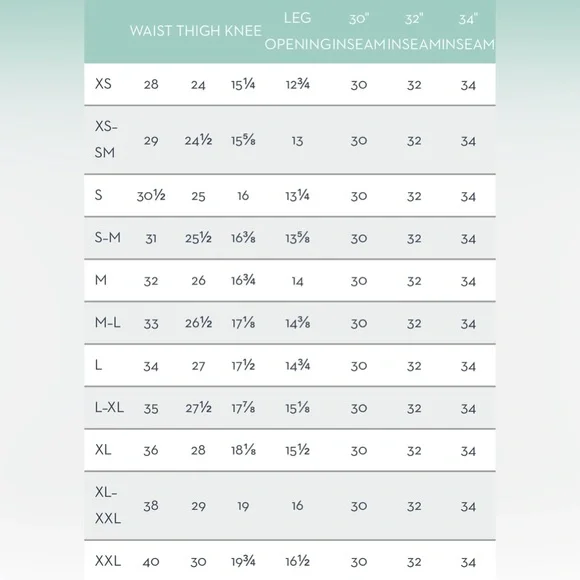580x580 pixels.
Task: Click the KNEE column header
Action: [x=243, y=31]
